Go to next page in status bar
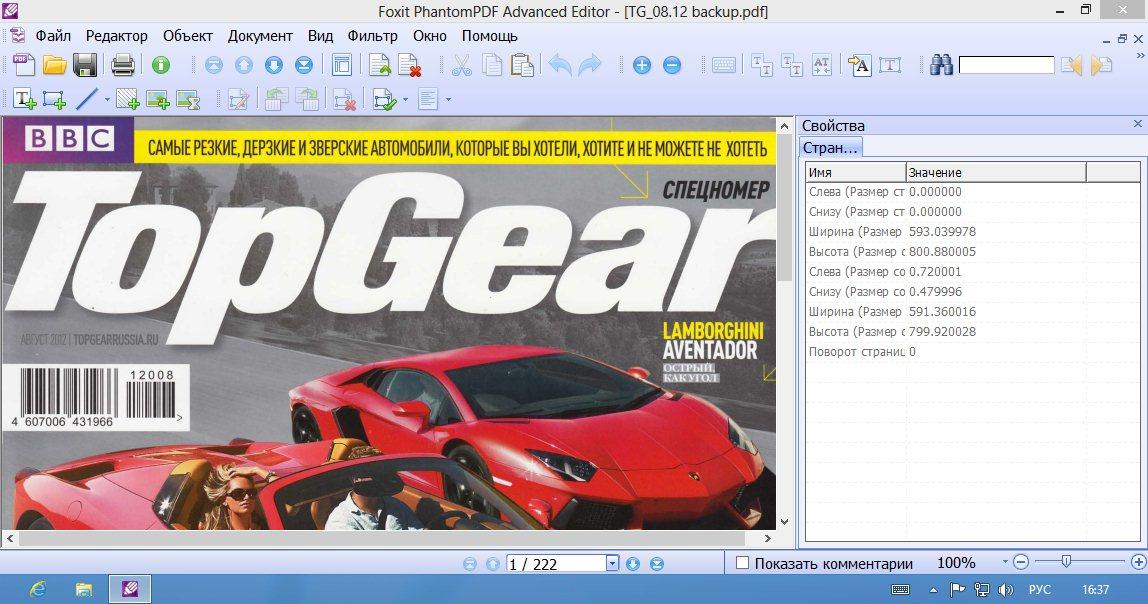The width and height of the screenshot is (1148, 604). click(x=633, y=564)
